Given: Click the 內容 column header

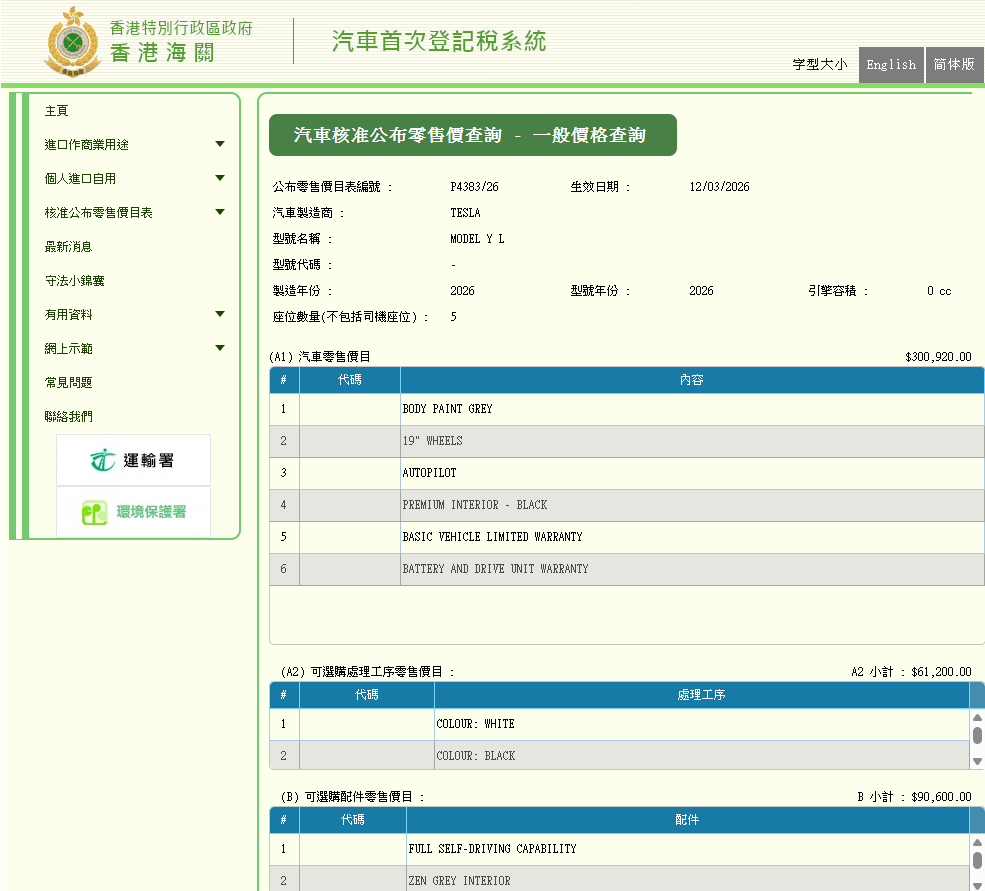Looking at the screenshot, I should point(692,380).
